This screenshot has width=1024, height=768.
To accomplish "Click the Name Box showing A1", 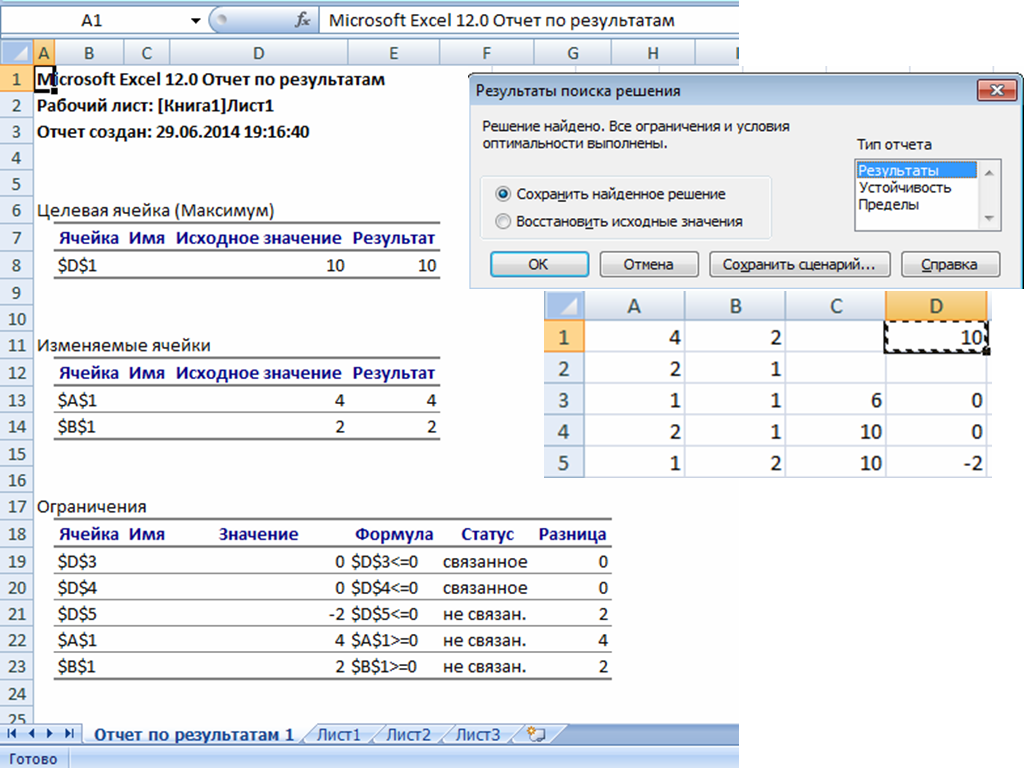I will [92, 21].
